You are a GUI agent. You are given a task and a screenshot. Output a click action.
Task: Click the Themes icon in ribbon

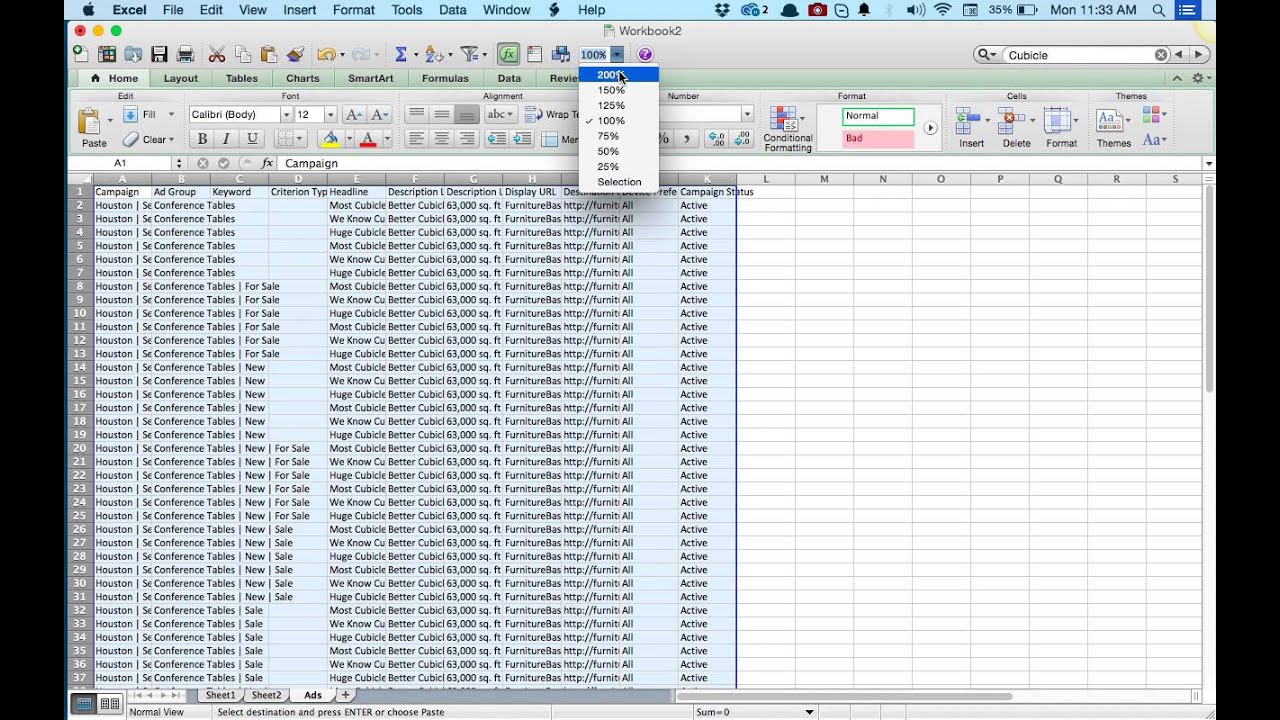coord(1113,127)
